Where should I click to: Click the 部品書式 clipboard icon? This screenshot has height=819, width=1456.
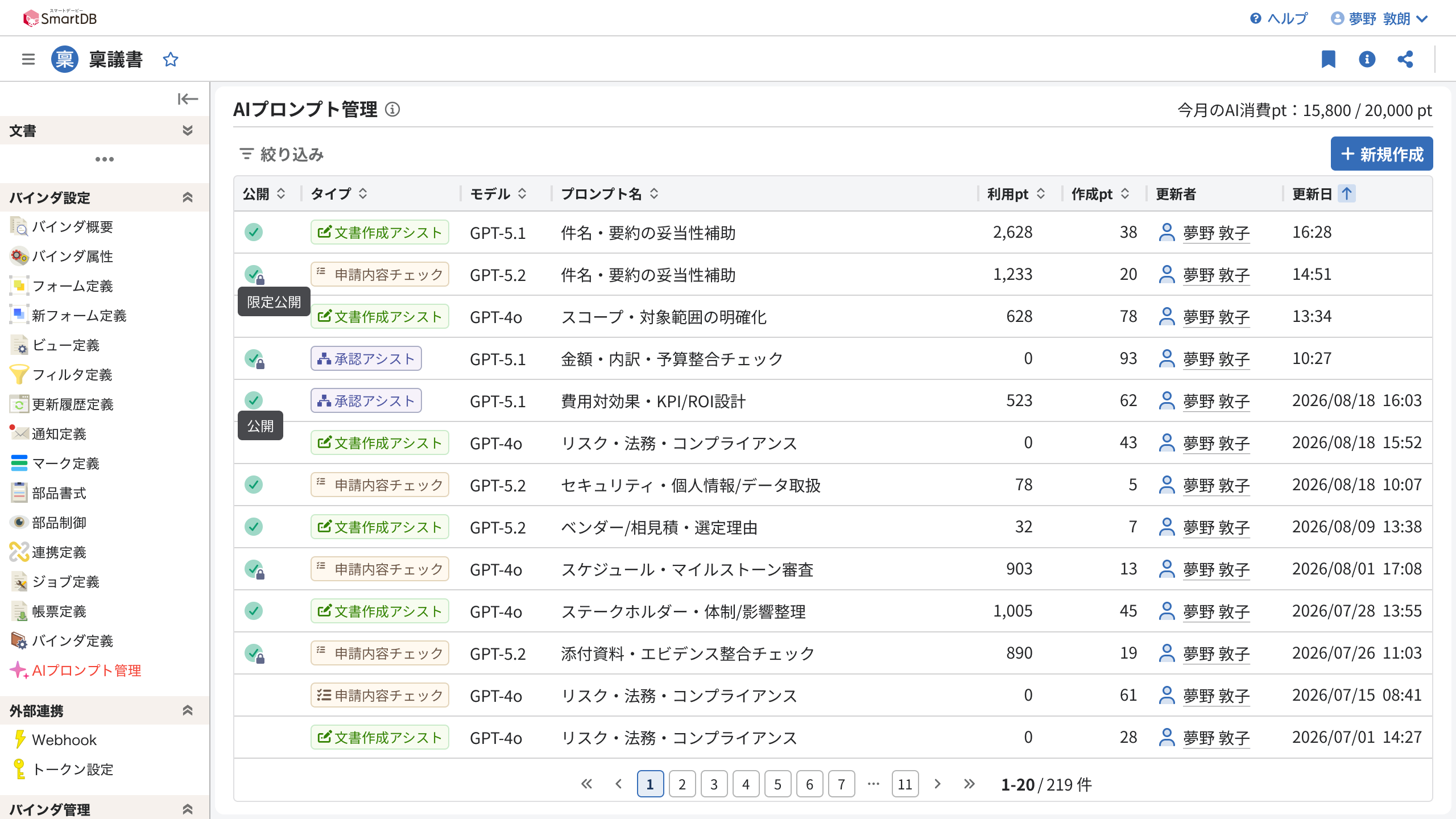pos(19,493)
